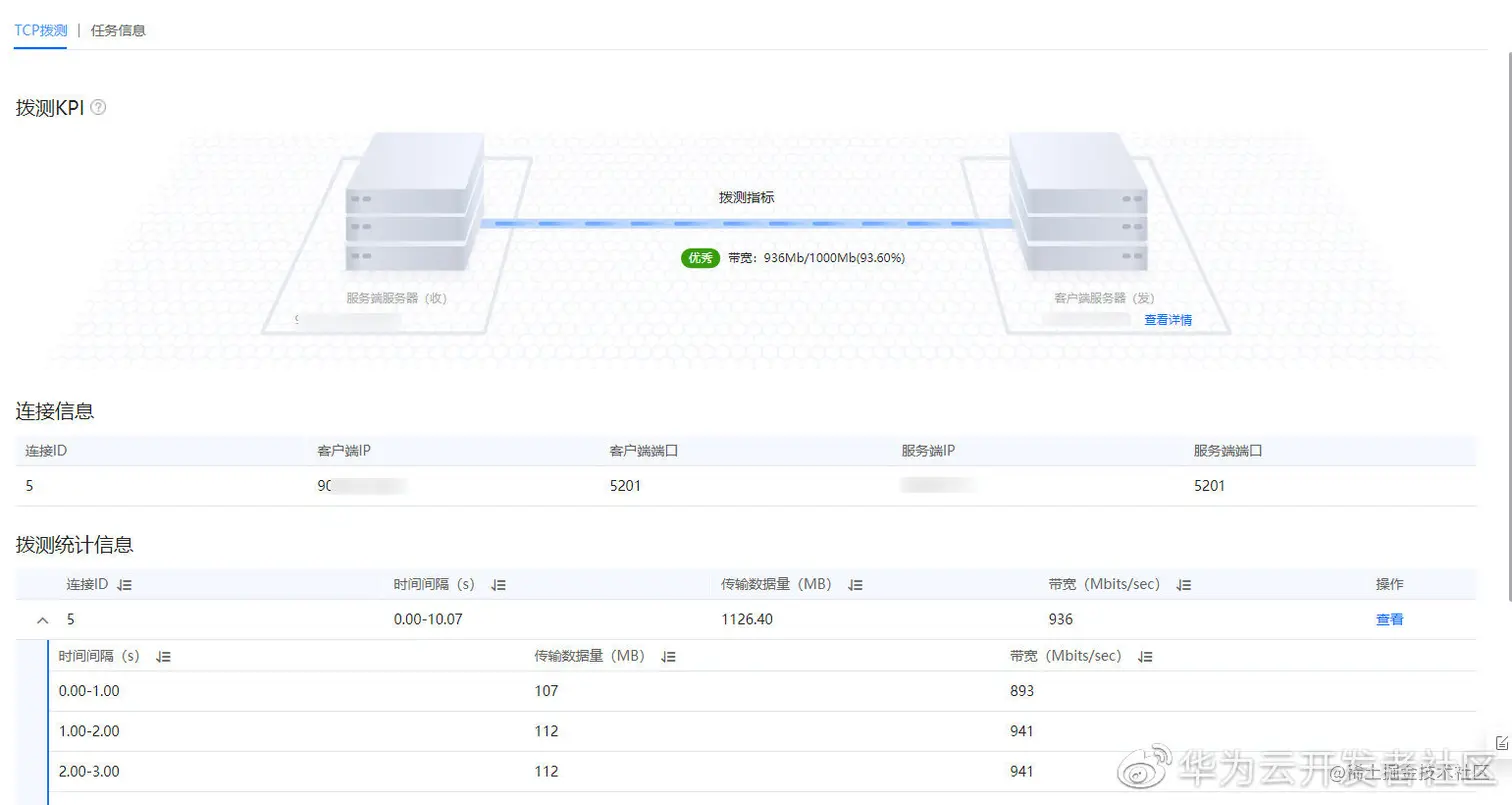The image size is (1512, 805).
Task: Sort main table by 传输数据量 icon
Action: [855, 585]
